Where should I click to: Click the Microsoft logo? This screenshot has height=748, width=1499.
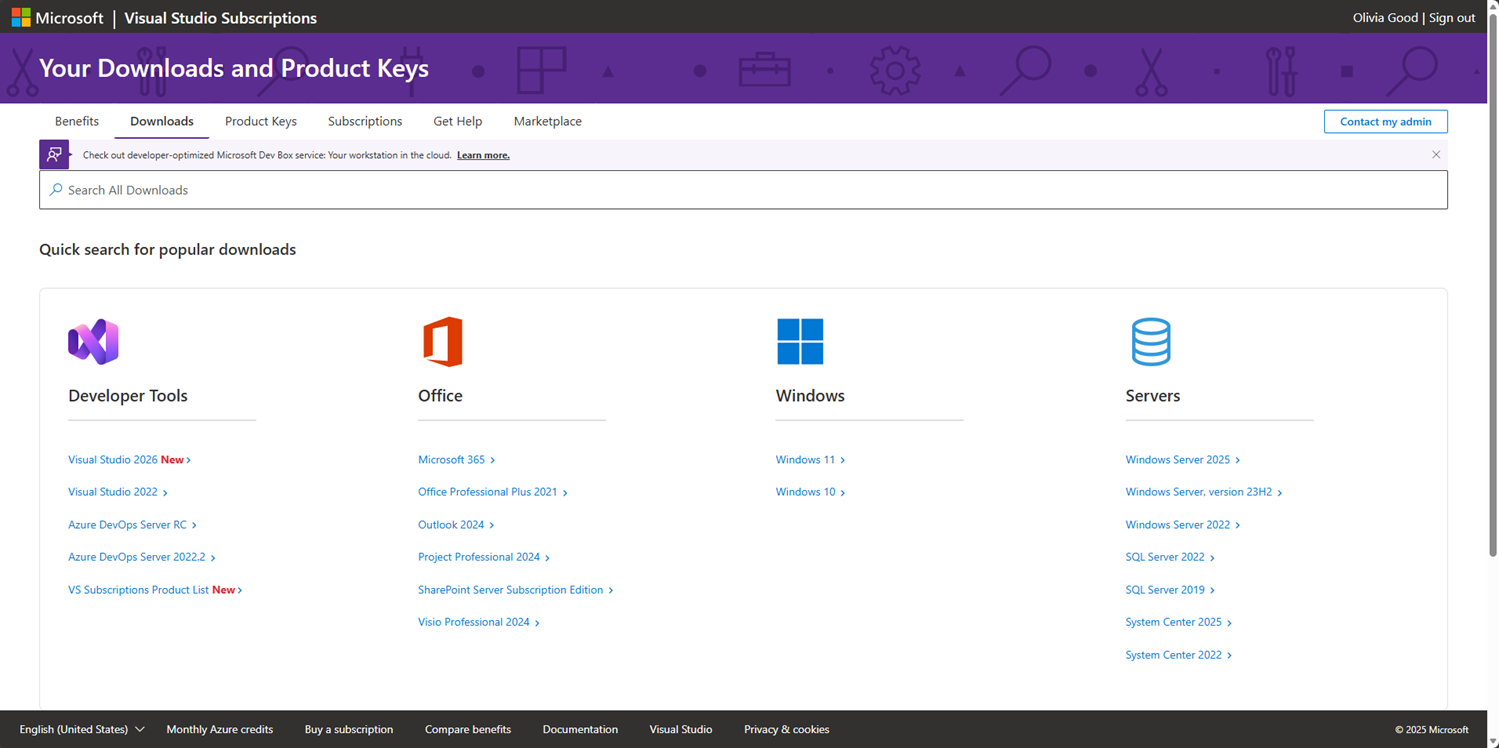[21, 16]
